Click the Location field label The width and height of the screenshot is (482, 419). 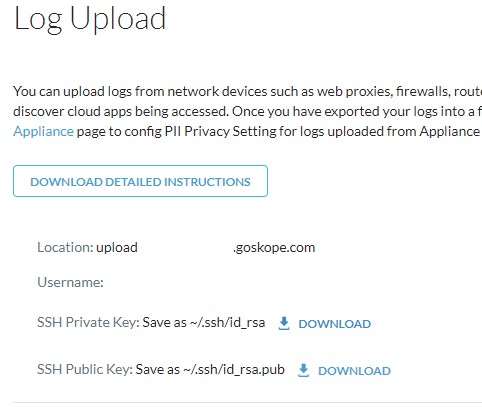pyautogui.click(x=65, y=247)
